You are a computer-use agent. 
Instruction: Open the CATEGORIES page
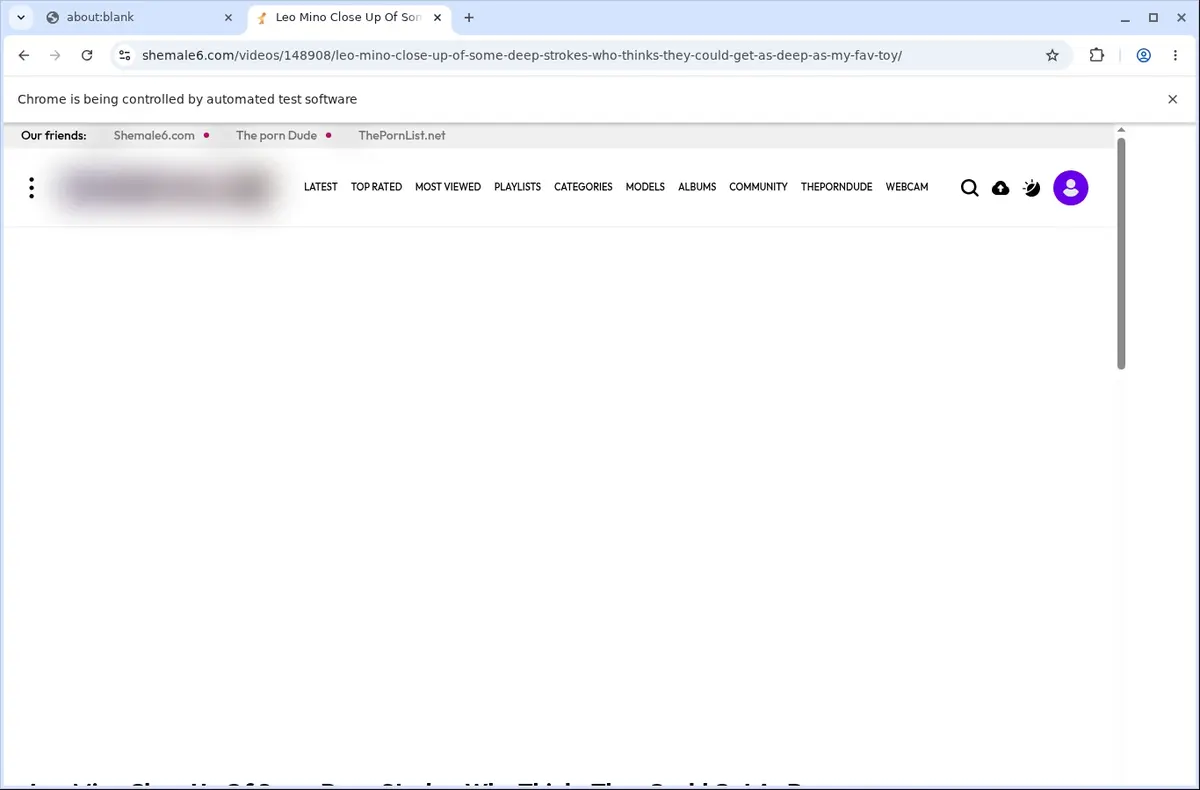[583, 187]
